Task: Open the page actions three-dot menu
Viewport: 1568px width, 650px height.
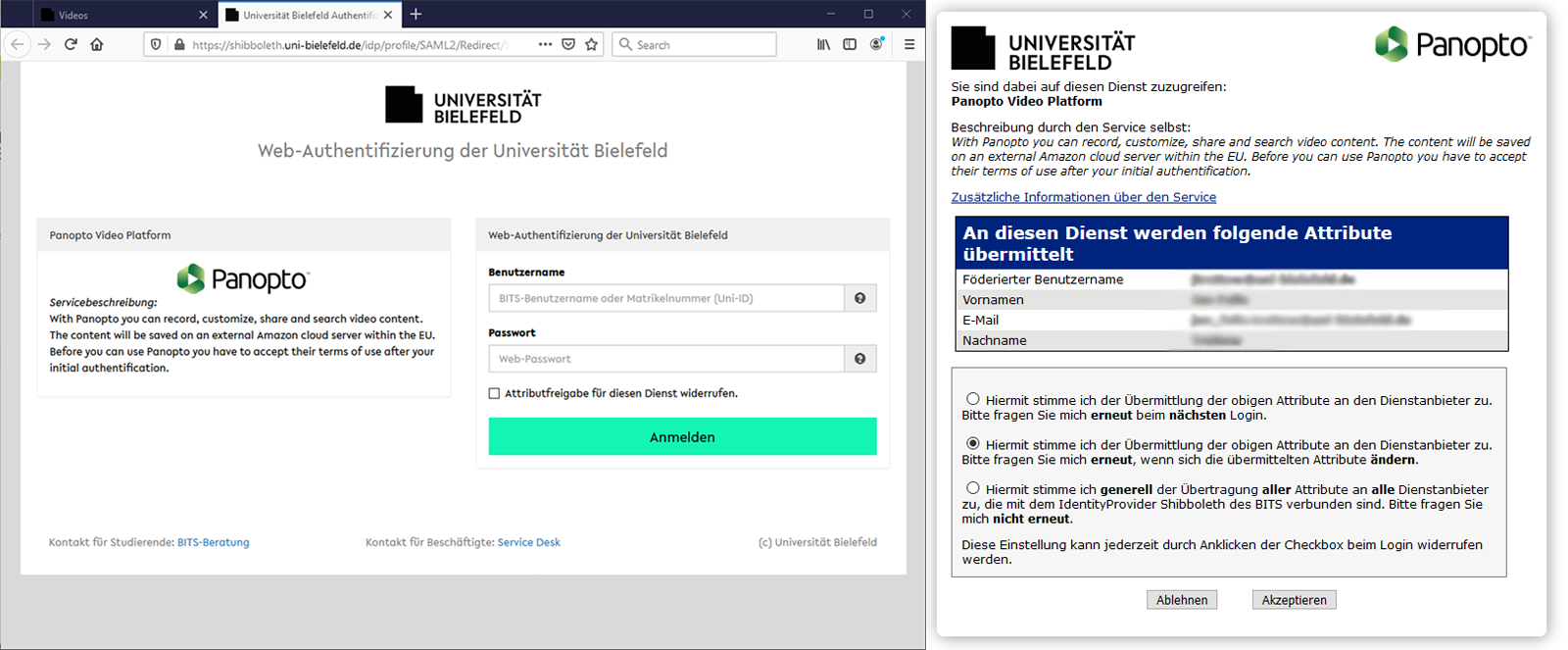Action: point(545,44)
